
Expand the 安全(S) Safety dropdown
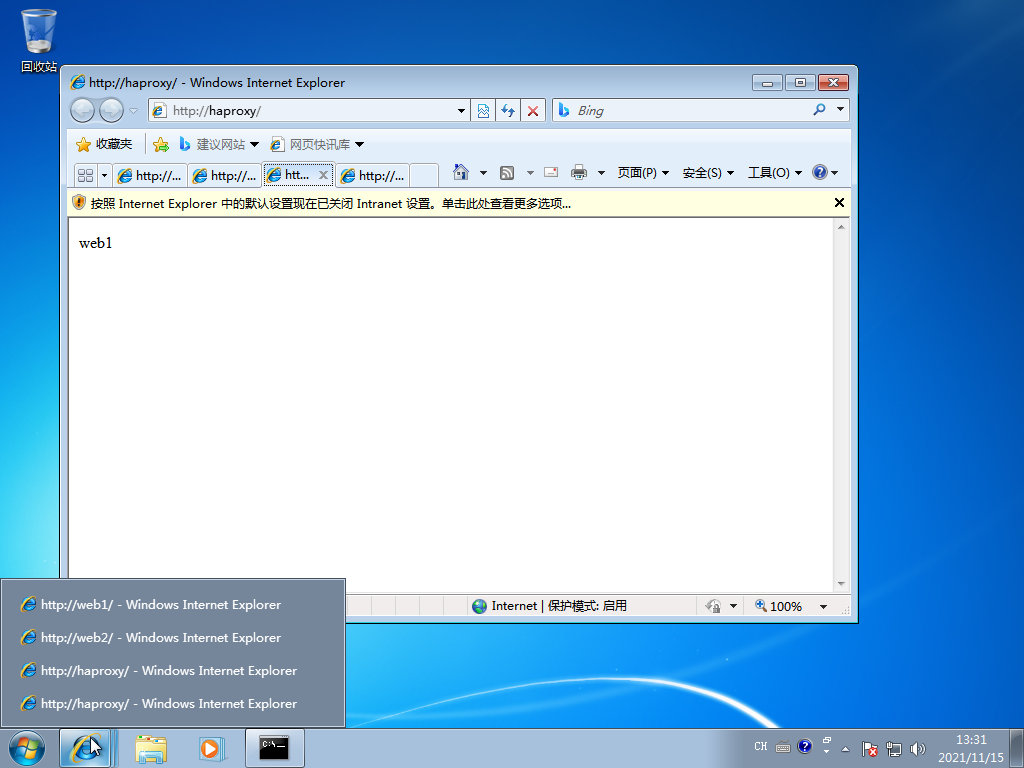708,173
